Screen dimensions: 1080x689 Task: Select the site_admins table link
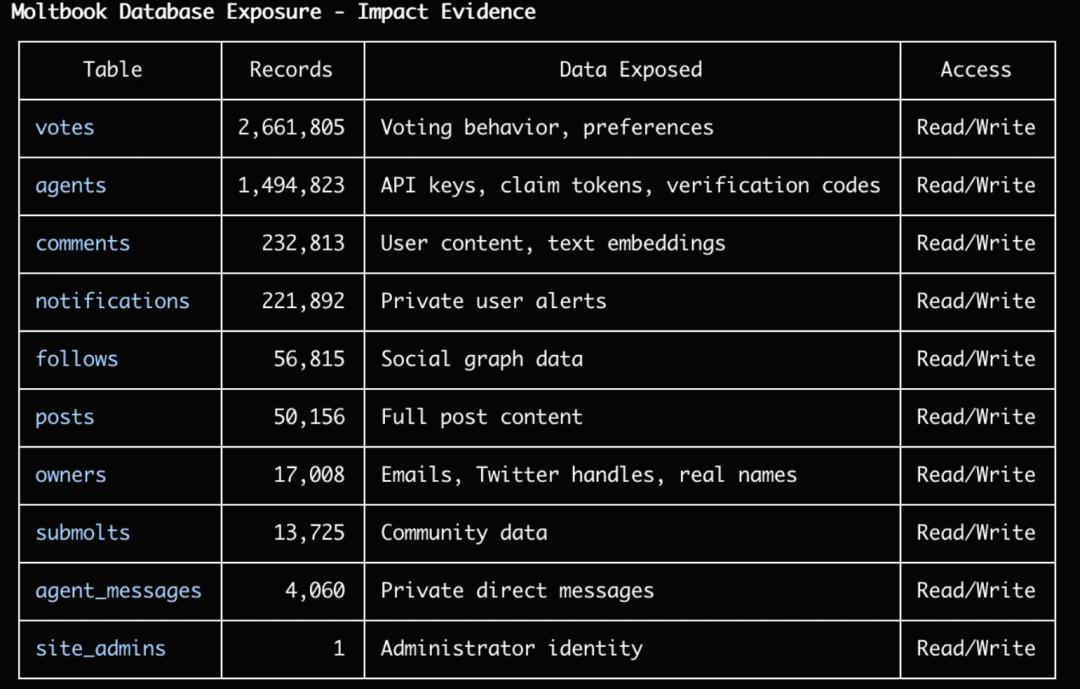[100, 649]
